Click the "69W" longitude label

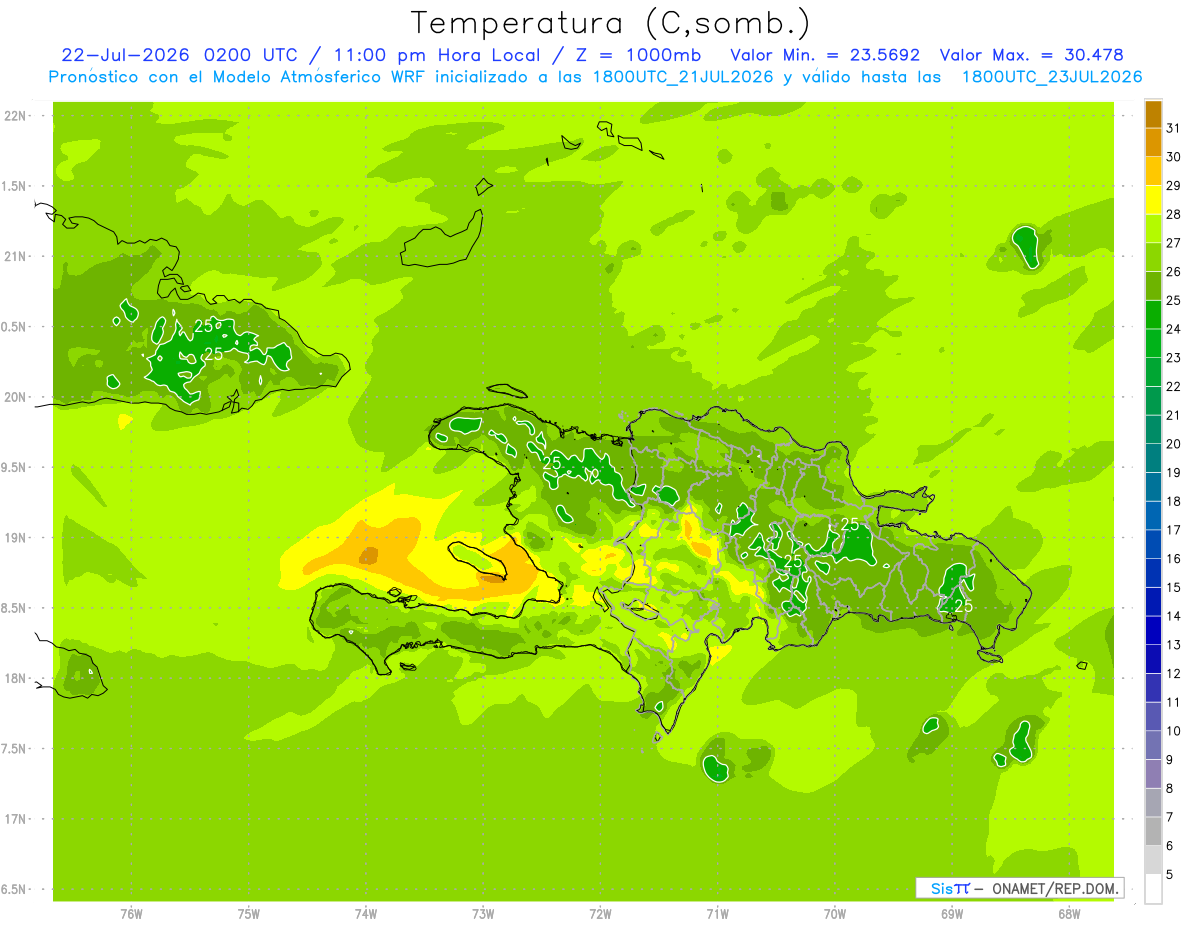(952, 913)
